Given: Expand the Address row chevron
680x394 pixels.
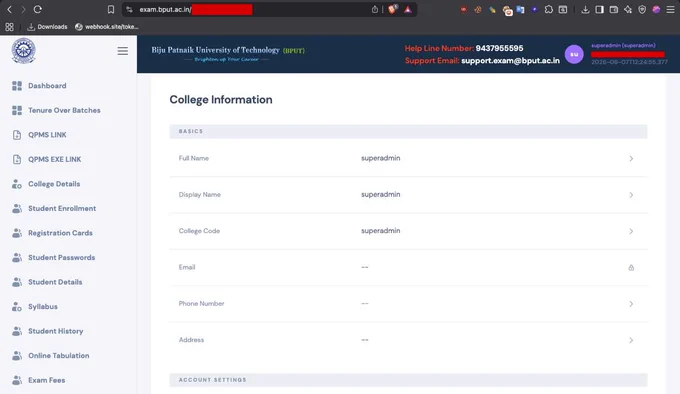Looking at the screenshot, I should point(631,340).
